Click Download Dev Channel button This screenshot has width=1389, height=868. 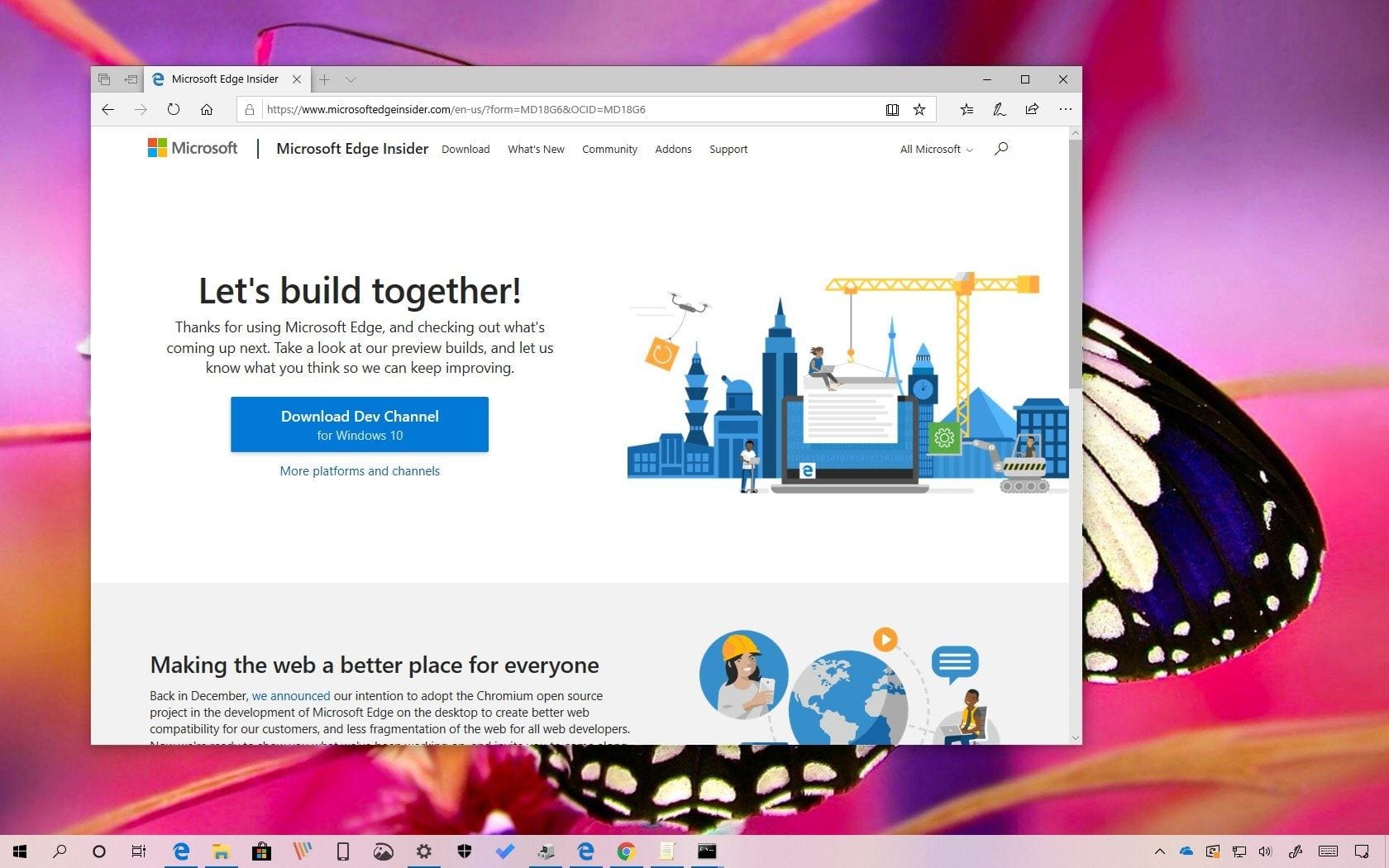360,425
